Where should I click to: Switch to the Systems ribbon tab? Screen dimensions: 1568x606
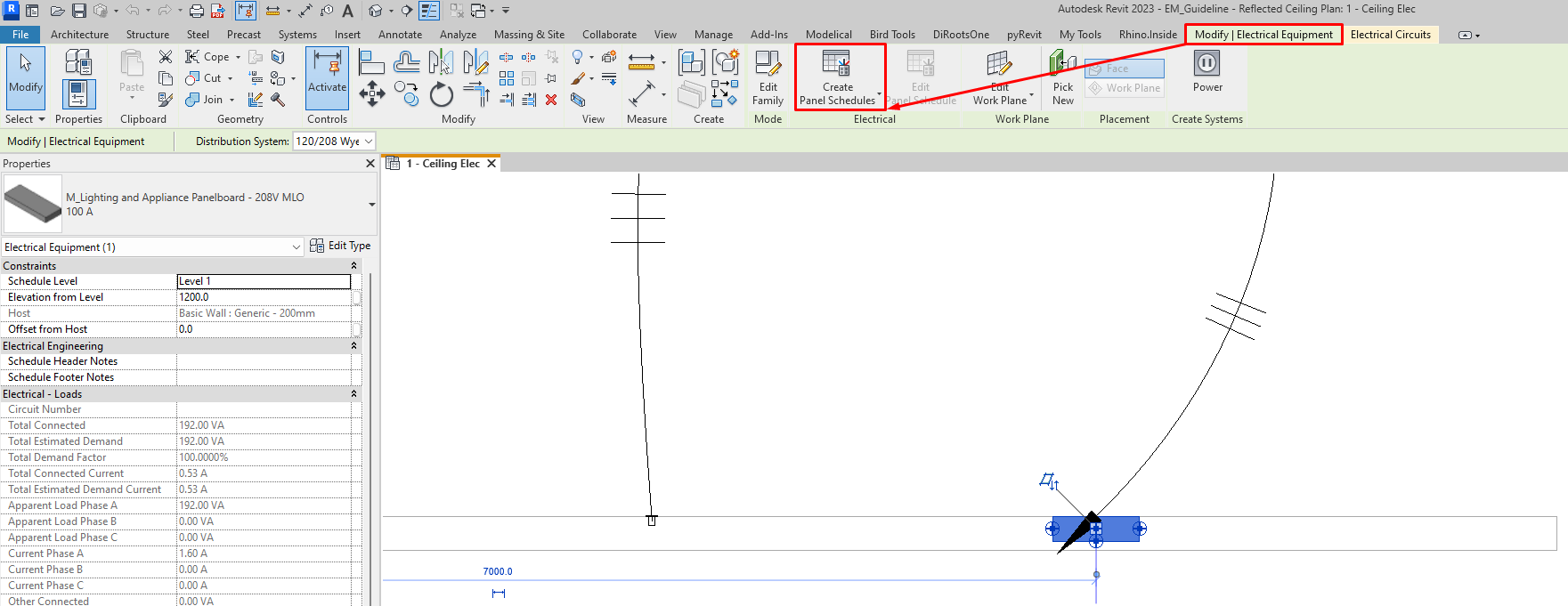coord(297,35)
